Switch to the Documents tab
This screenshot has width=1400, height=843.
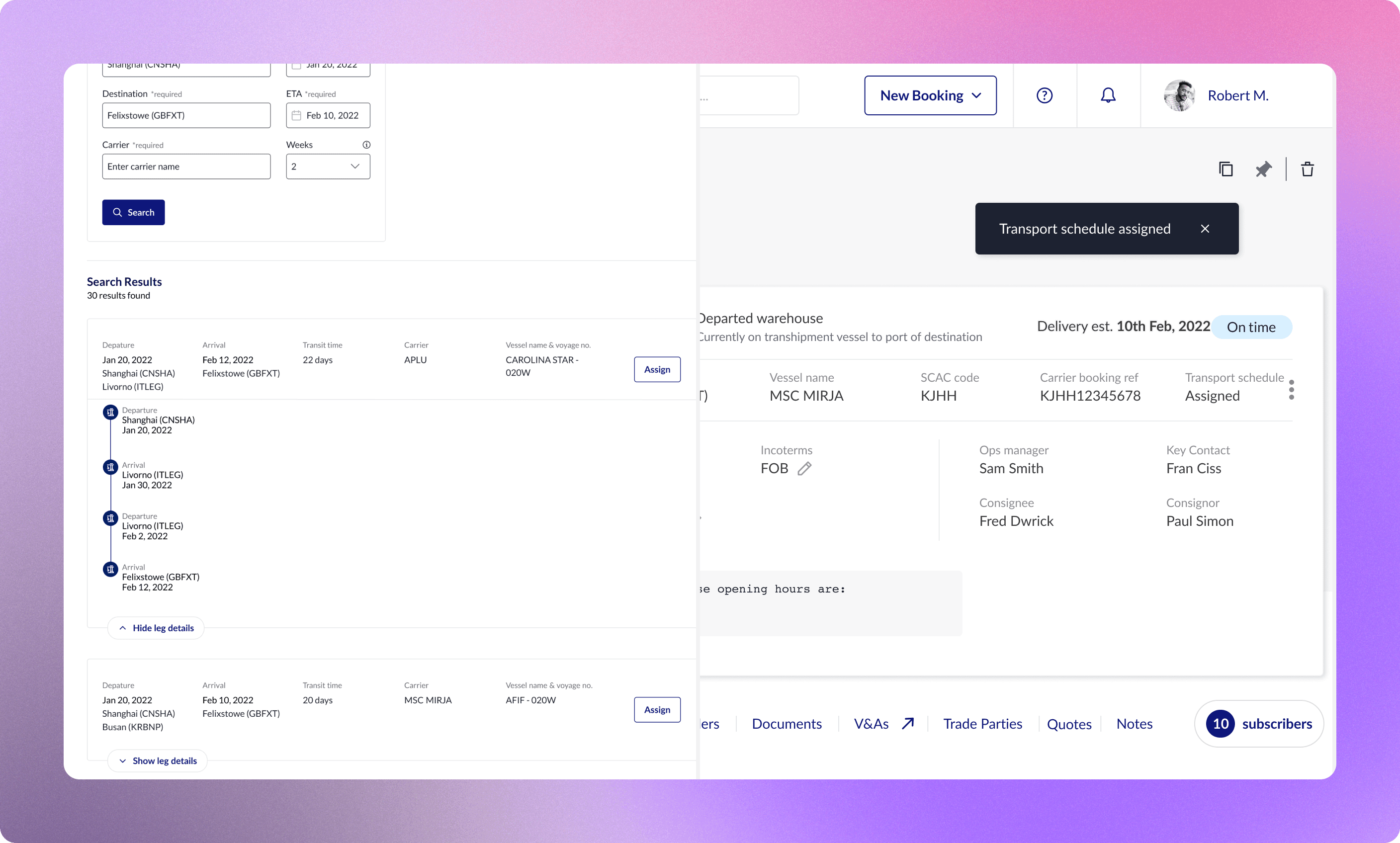(x=787, y=724)
